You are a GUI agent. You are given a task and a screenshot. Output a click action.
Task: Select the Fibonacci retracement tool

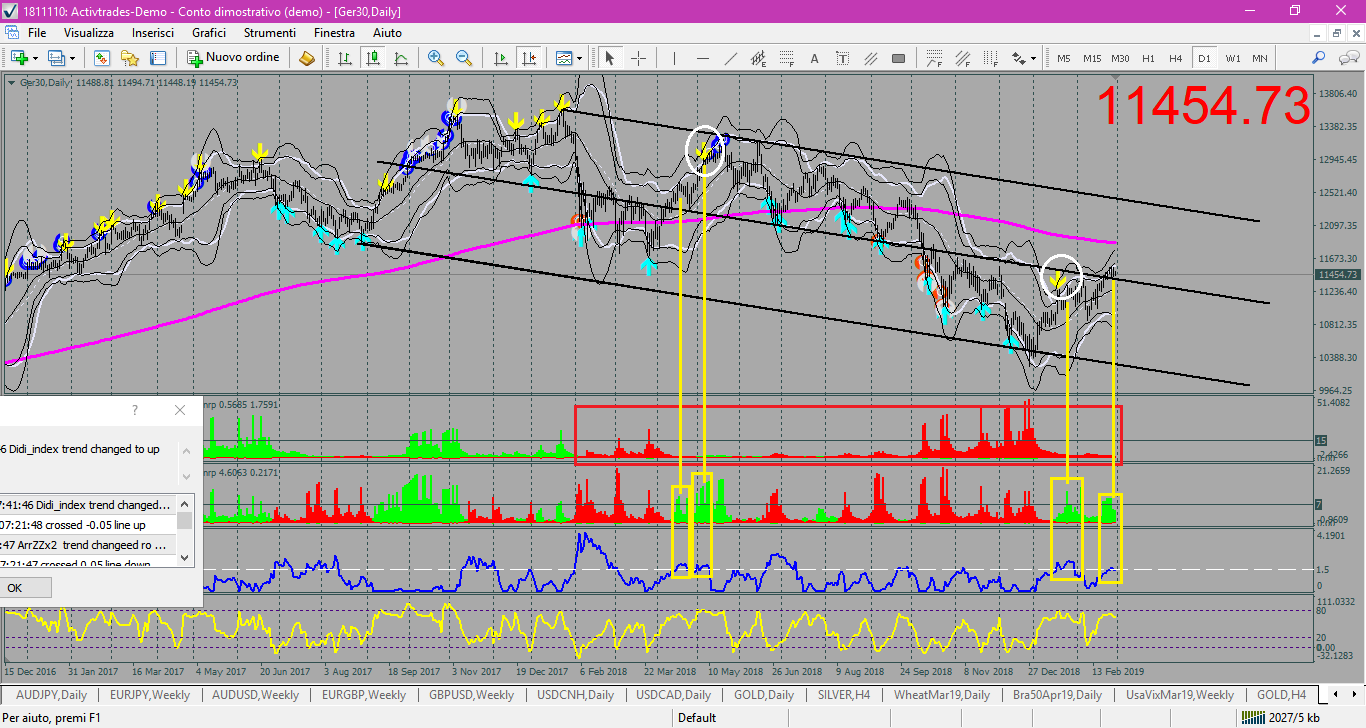coord(786,58)
